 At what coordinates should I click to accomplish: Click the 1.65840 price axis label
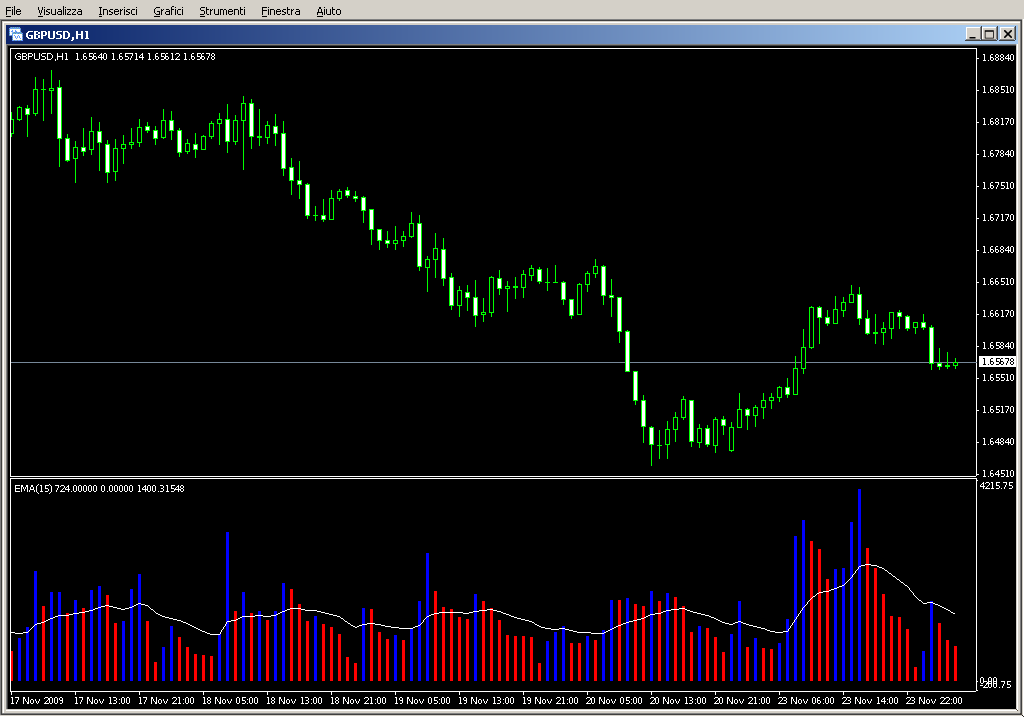pyautogui.click(x=998, y=345)
